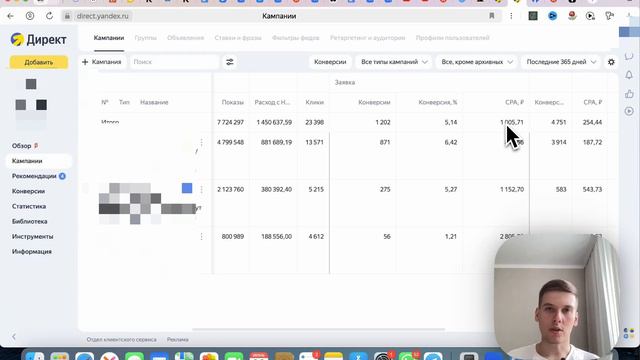Open Обзор in the sidebar
Image resolution: width=640 pixels, height=360 pixels.
[x=22, y=146]
